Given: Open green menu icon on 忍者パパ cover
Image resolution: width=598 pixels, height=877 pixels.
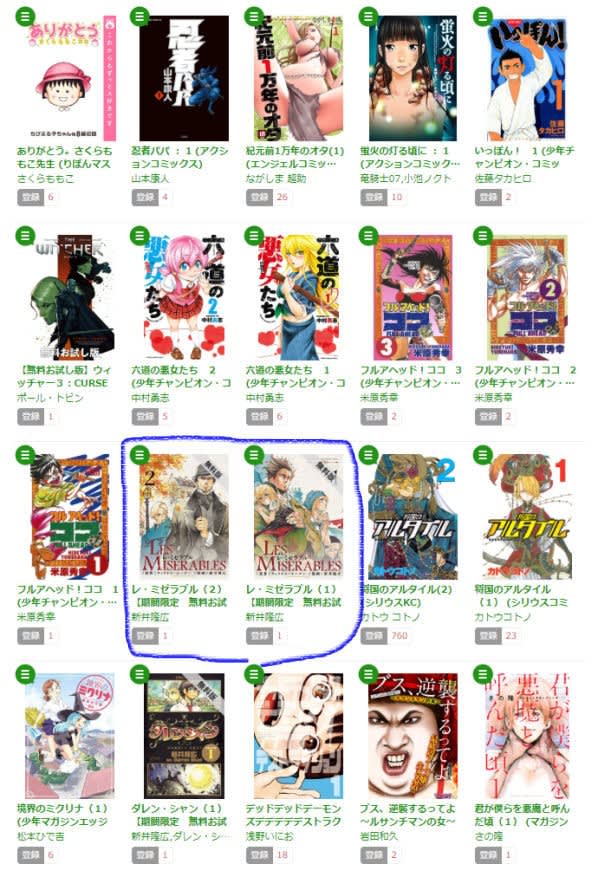Looking at the screenshot, I should [139, 17].
